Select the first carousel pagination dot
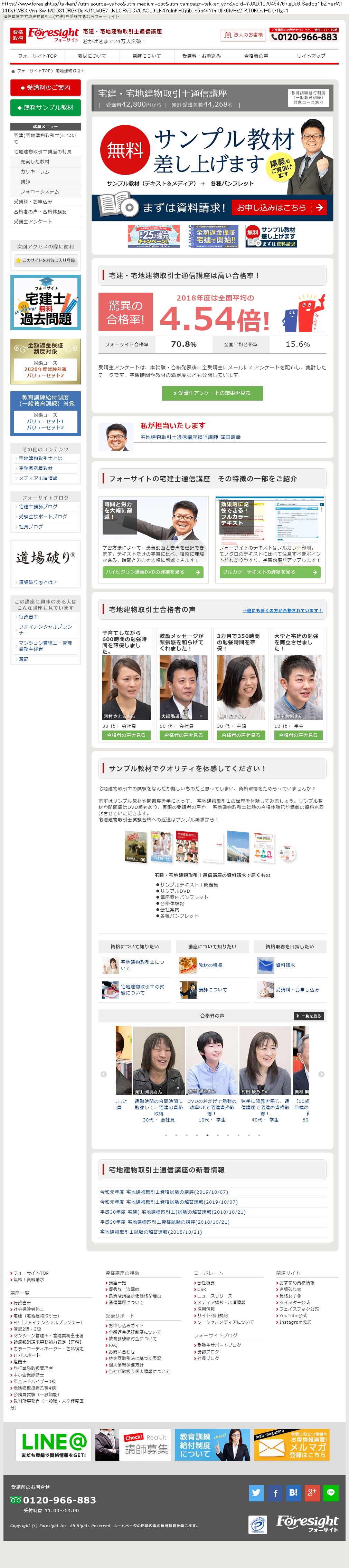Image resolution: width=349 pixels, height=1568 pixels. click(166, 1135)
